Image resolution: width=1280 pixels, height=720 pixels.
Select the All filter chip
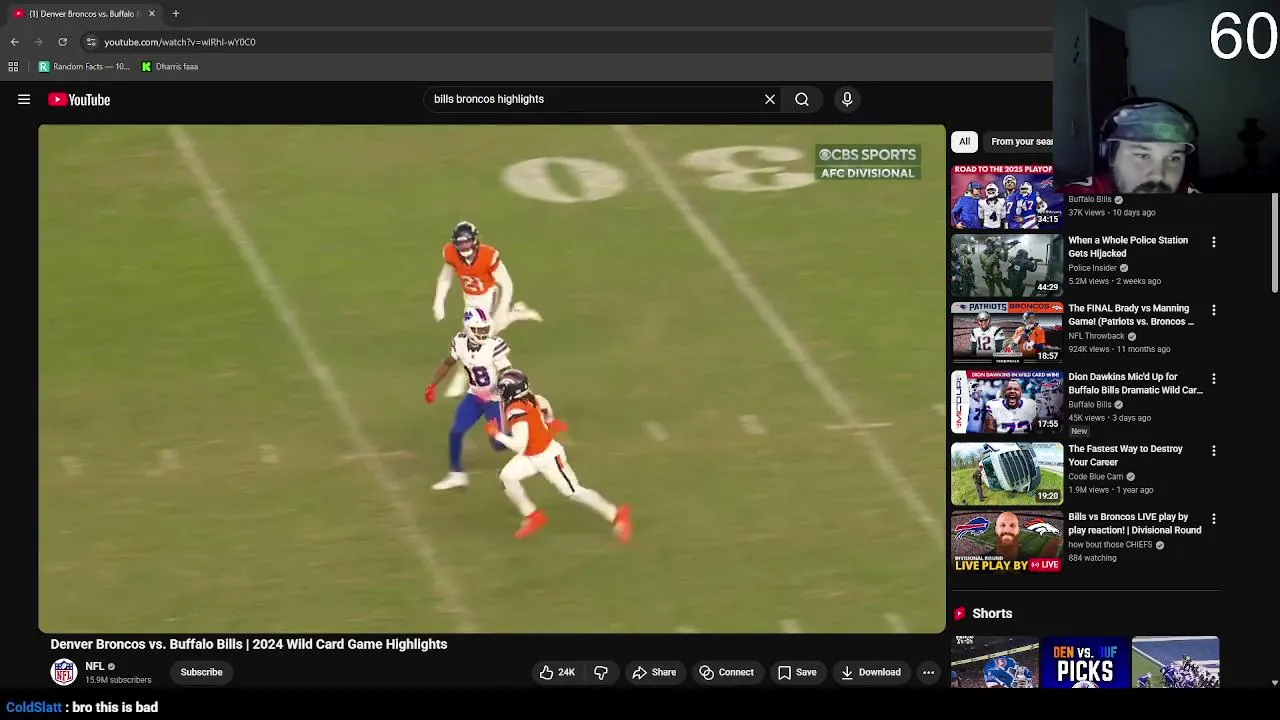pos(965,142)
